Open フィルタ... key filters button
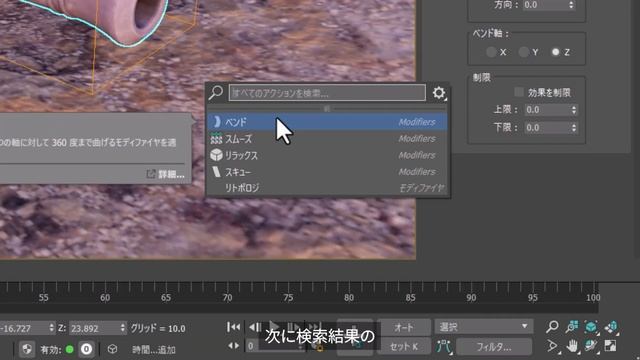Viewport: 640px width, 360px height. (494, 347)
